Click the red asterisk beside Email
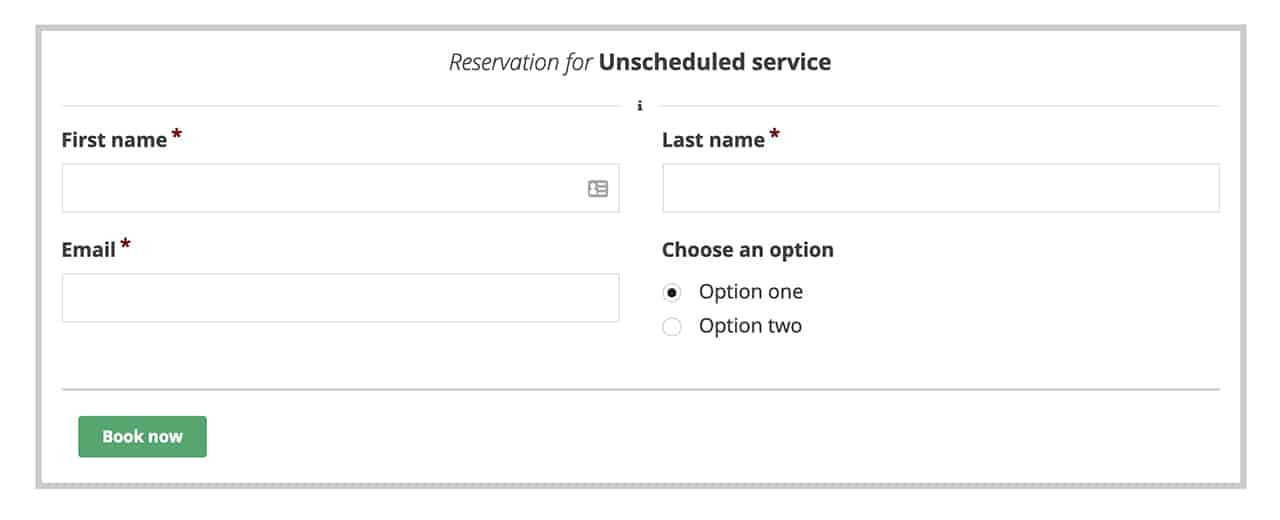 [126, 245]
